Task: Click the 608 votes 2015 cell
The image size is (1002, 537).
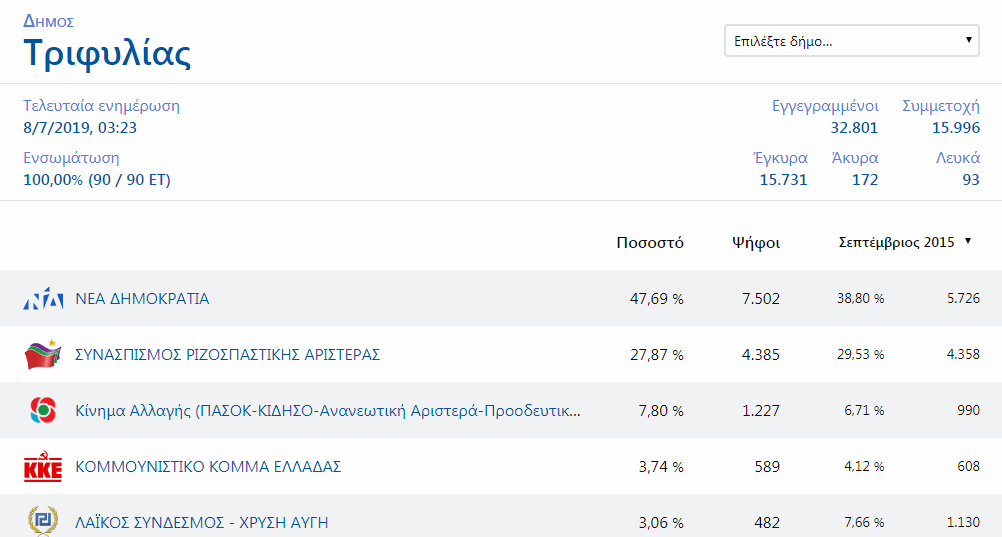Action: pyautogui.click(x=968, y=467)
